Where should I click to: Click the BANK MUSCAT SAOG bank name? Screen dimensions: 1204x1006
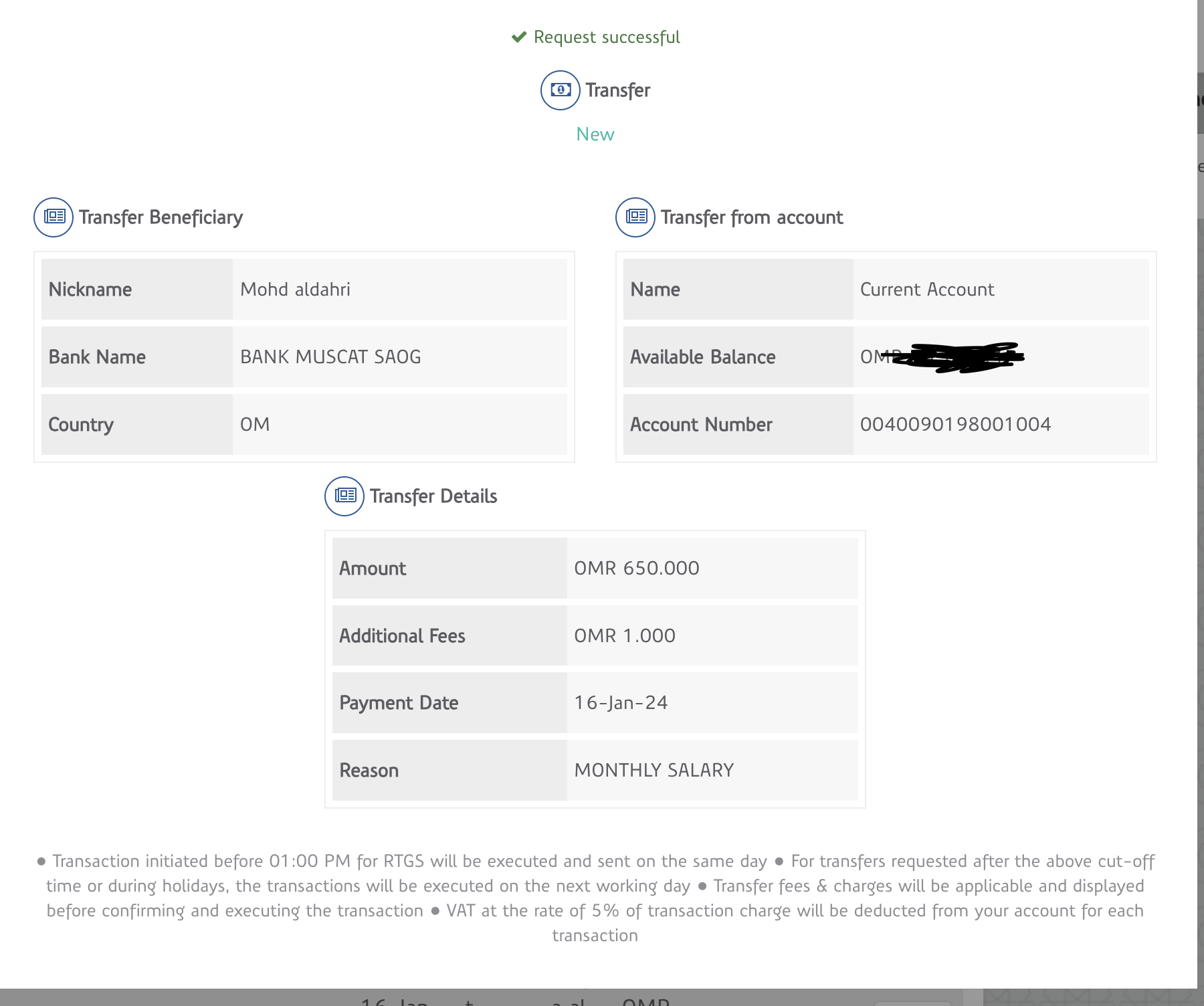[330, 357]
